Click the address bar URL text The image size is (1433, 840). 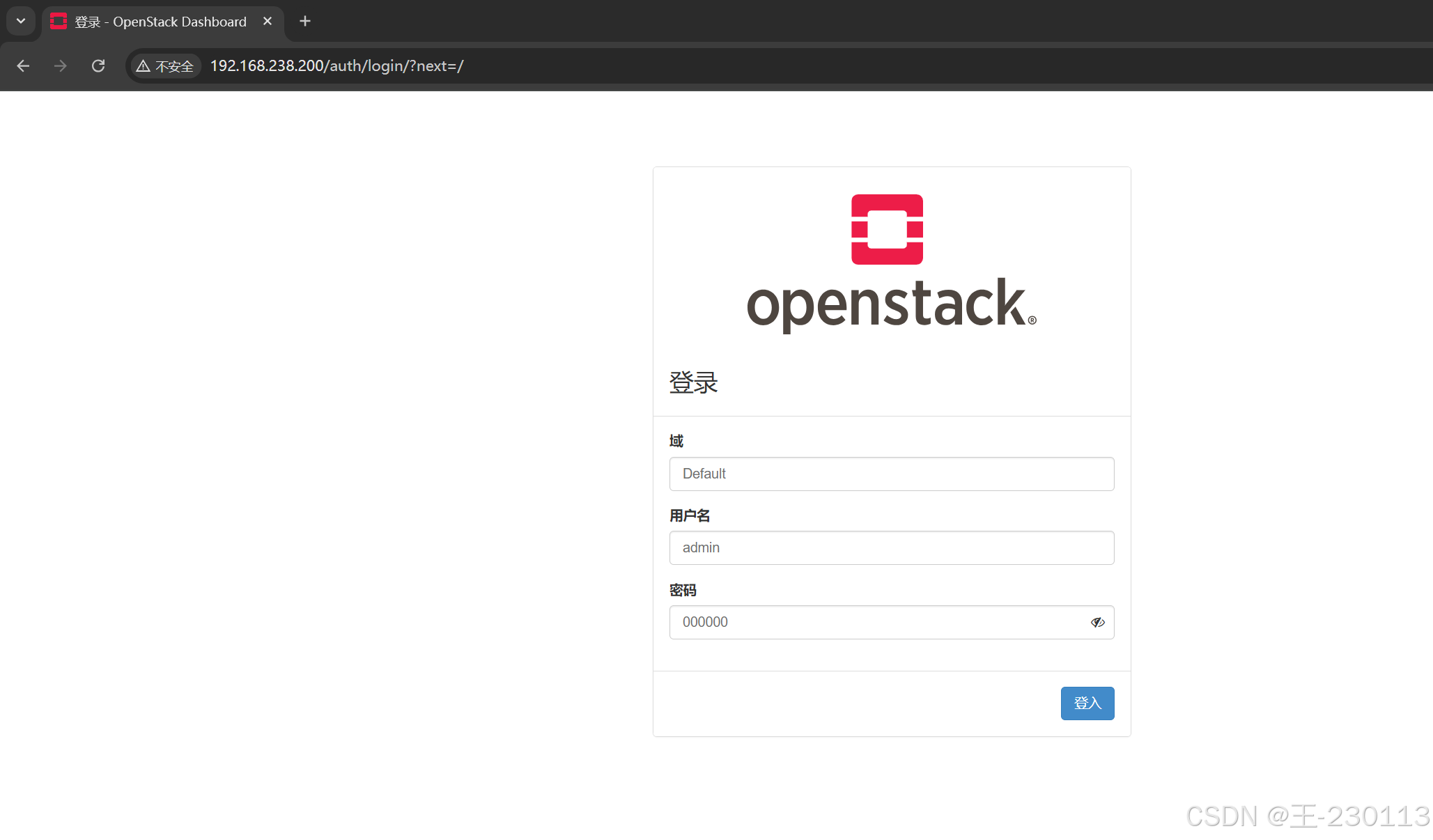336,66
